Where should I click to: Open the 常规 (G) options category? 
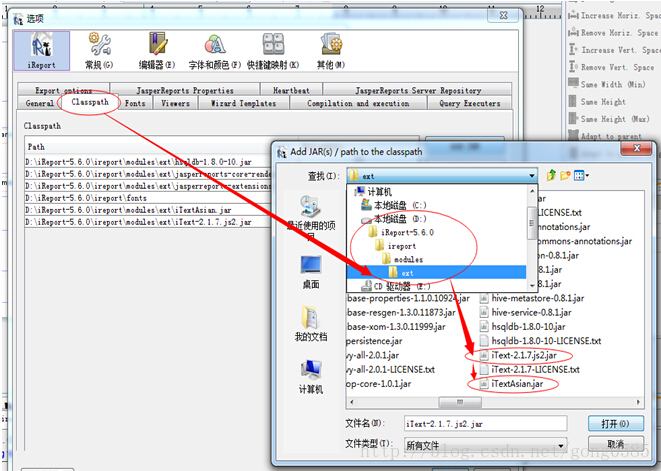(x=99, y=51)
